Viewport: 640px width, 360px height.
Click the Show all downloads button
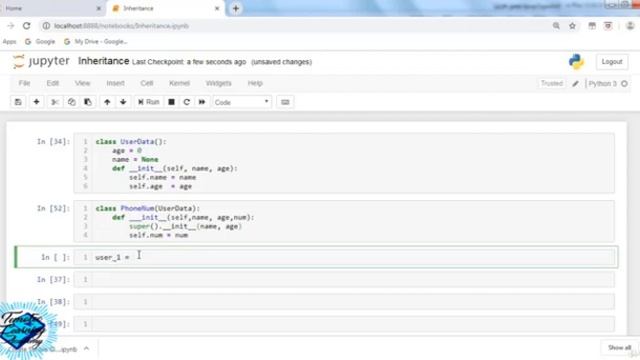[x=619, y=348]
